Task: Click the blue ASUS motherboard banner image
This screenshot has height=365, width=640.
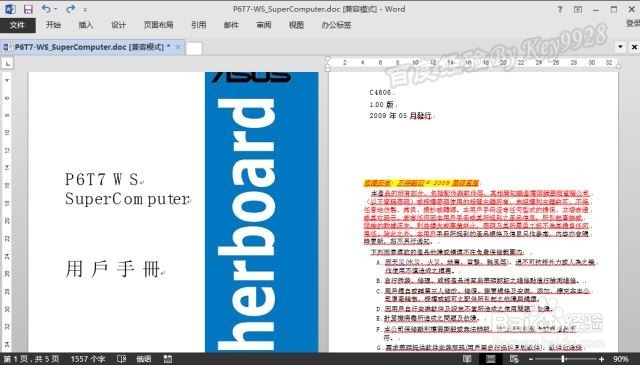Action: click(x=261, y=211)
